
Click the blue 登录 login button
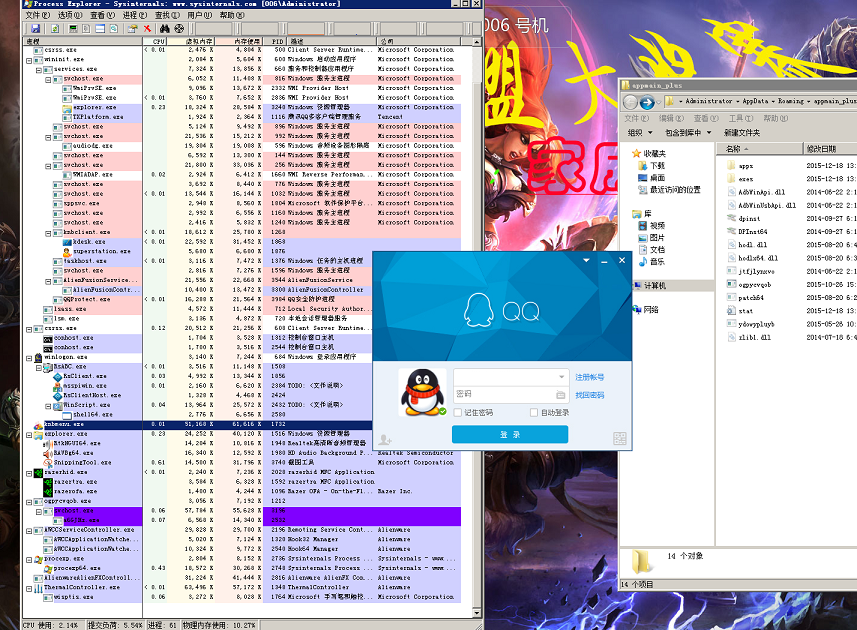[x=510, y=434]
